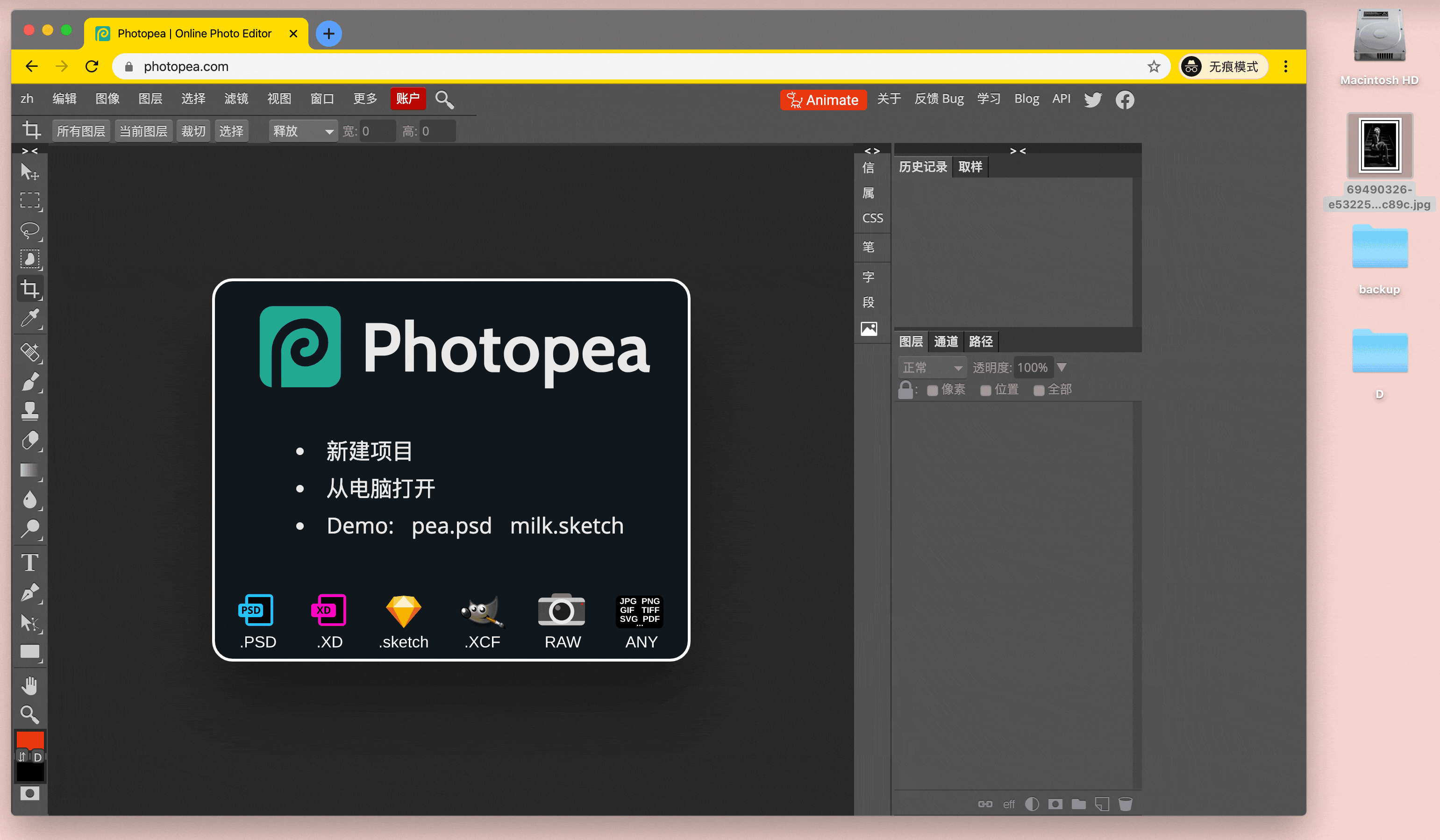The width and height of the screenshot is (1440, 840).
Task: Select the Eyedropper tool
Action: pos(30,318)
